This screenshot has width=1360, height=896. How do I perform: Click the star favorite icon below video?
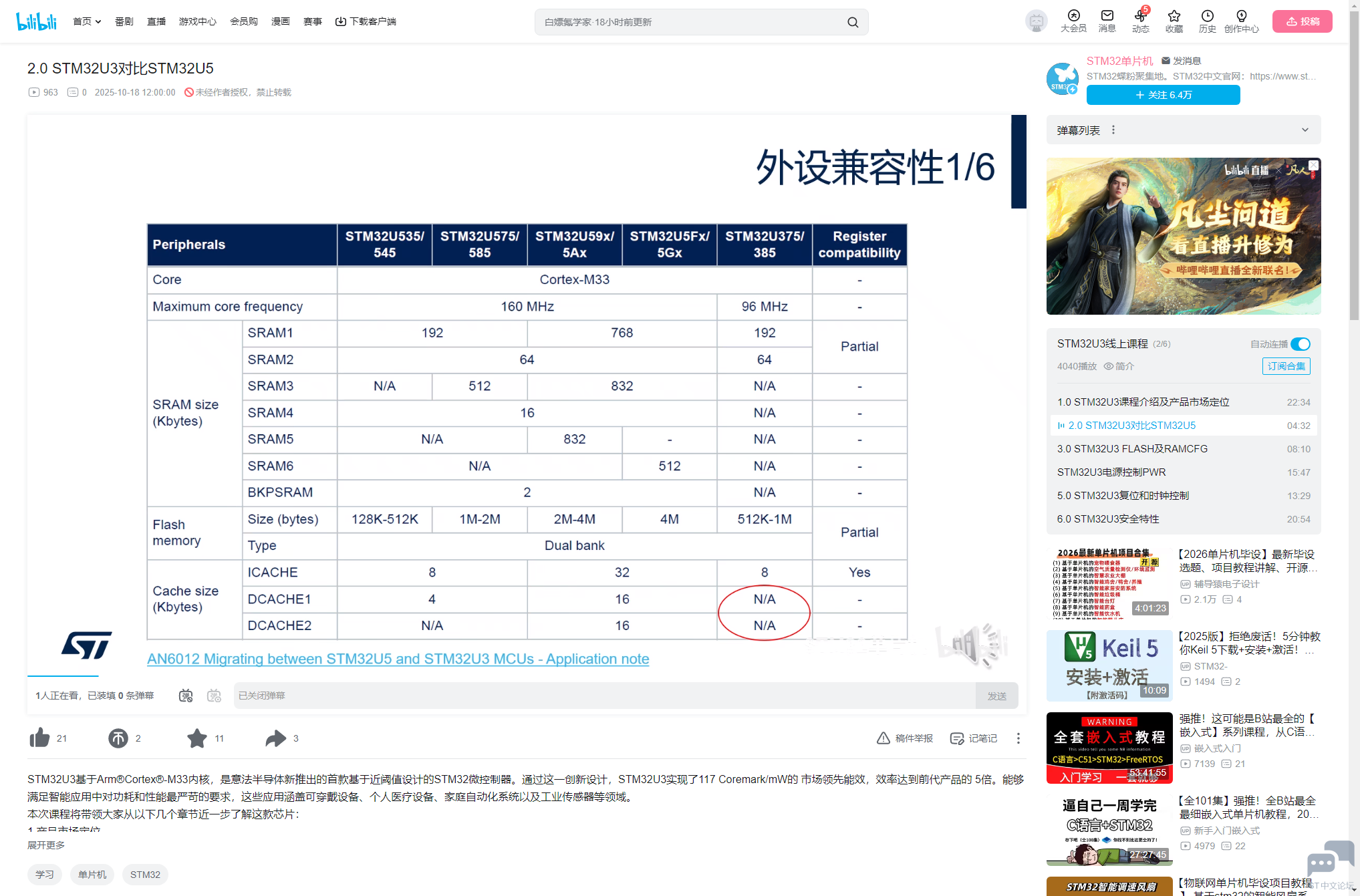click(x=197, y=738)
